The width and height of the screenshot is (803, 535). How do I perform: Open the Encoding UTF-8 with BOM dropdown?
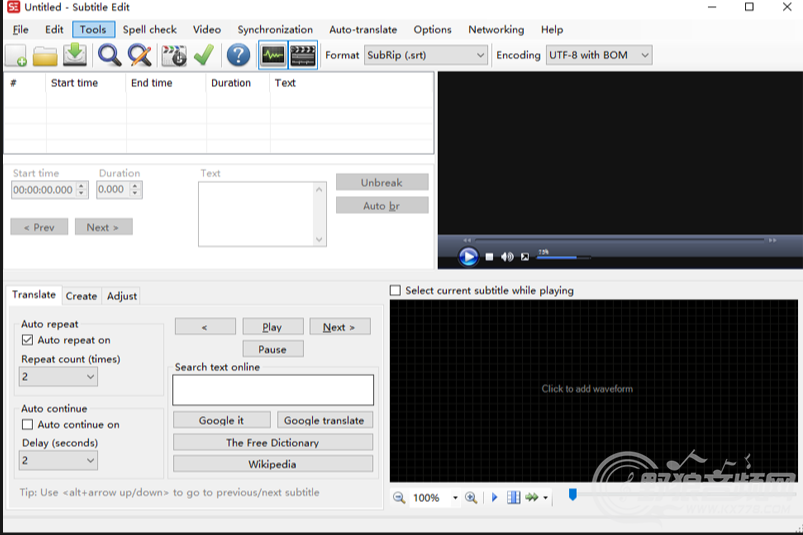pyautogui.click(x=599, y=55)
